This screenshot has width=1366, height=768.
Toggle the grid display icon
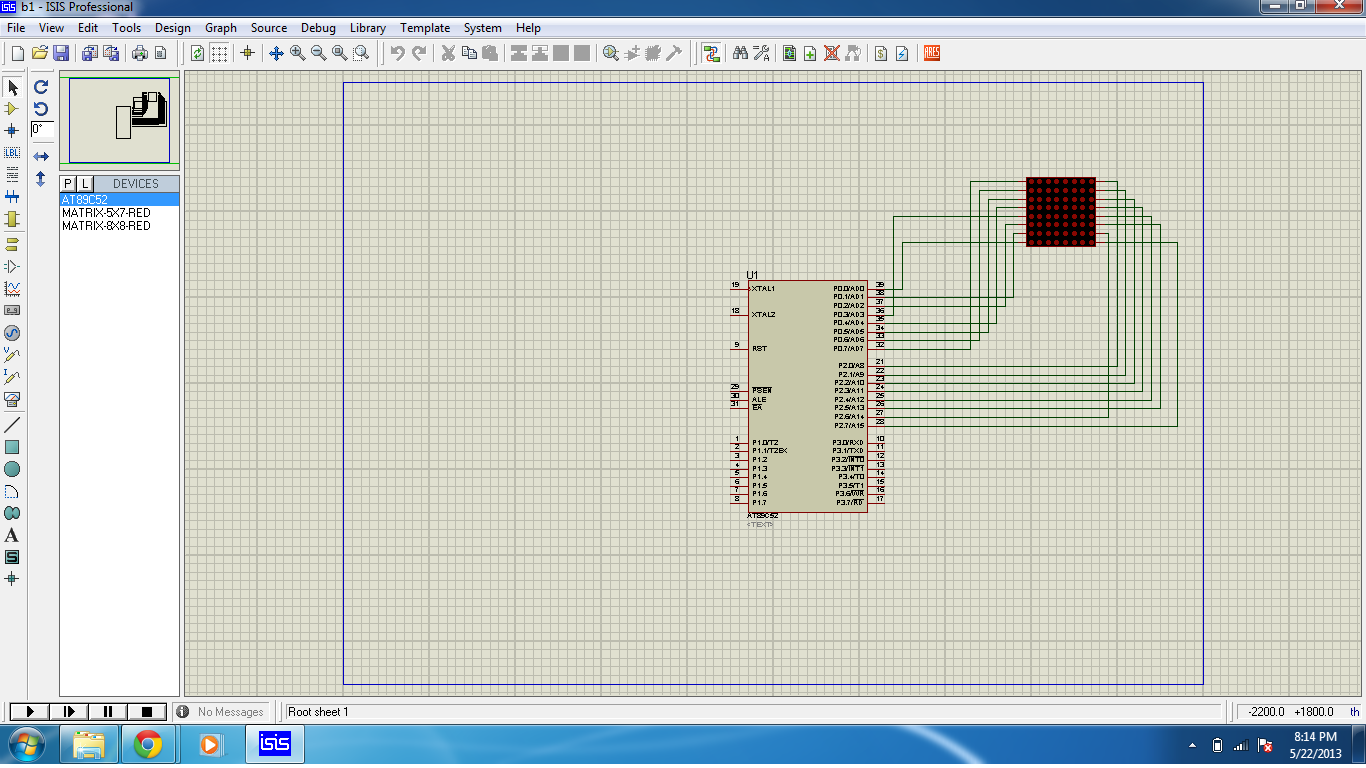click(x=219, y=53)
